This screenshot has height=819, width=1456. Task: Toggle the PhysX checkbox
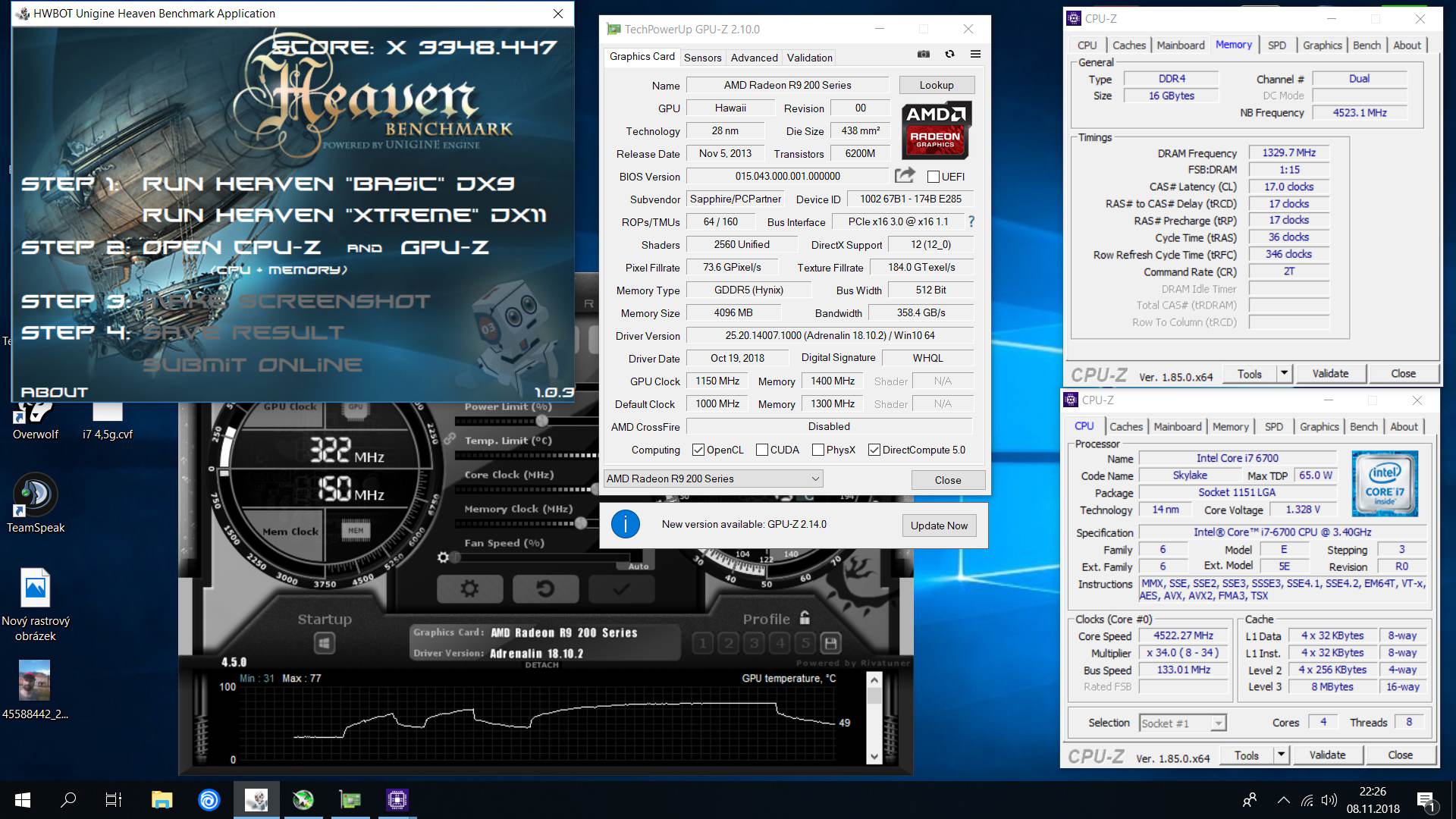click(818, 450)
